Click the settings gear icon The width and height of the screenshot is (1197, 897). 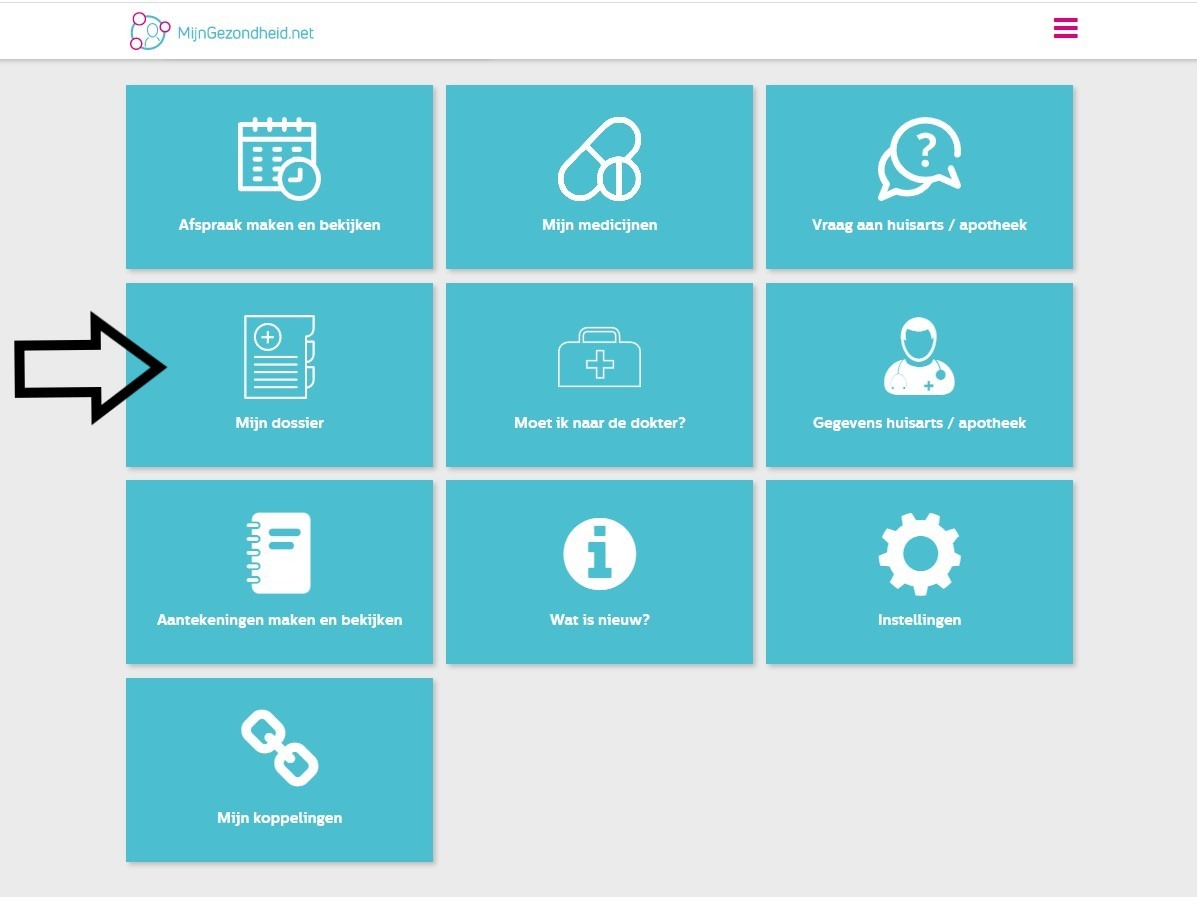coord(919,553)
